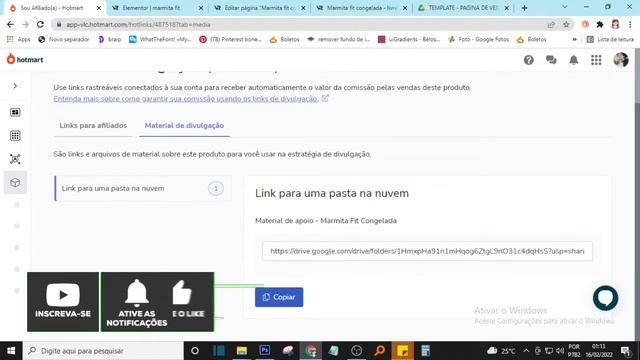
Task: Click the Copiar button
Action: click(279, 297)
